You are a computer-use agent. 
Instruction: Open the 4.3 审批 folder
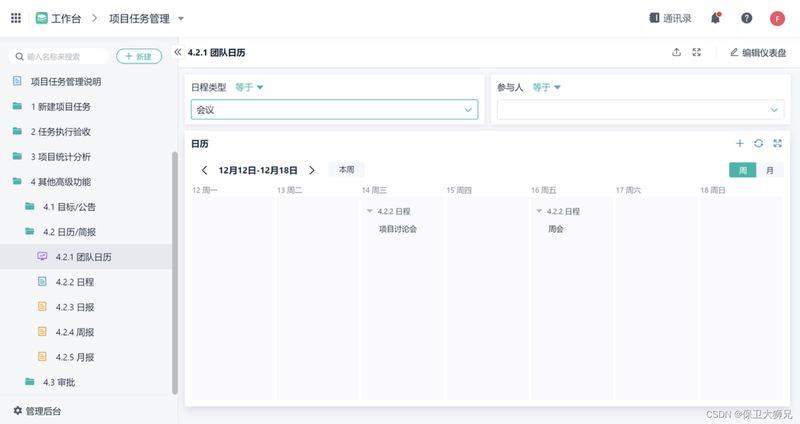[x=59, y=382]
